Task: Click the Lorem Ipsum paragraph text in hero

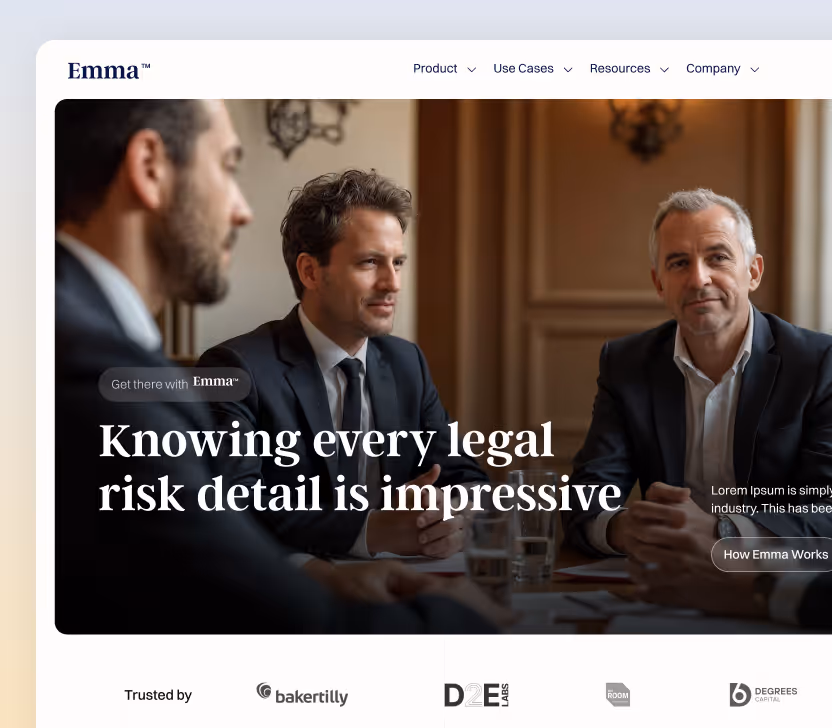Action: pyautogui.click(x=772, y=499)
